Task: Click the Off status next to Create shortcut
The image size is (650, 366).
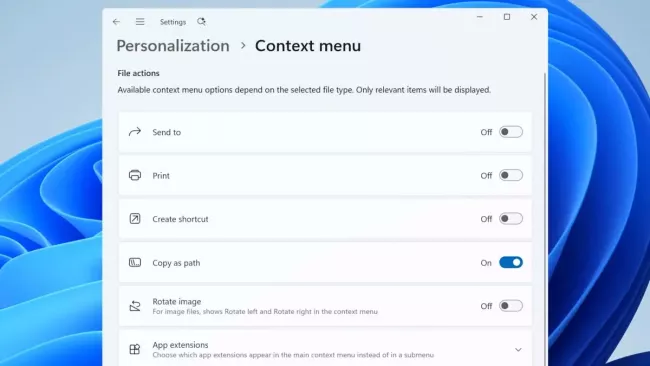Action: point(486,219)
